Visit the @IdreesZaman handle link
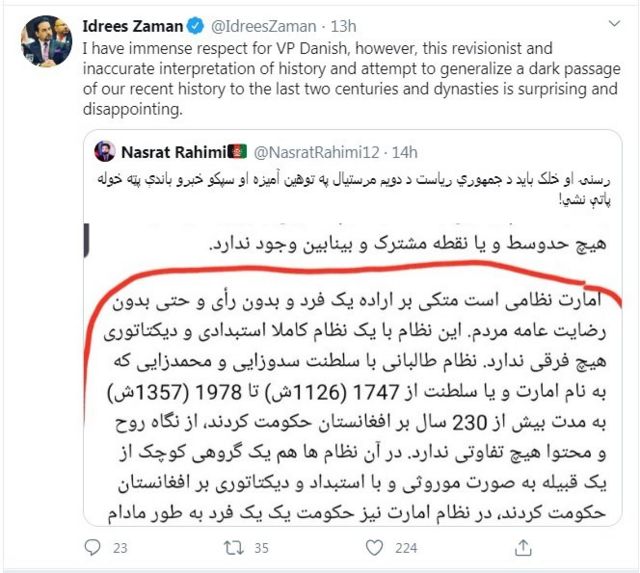The image size is (640, 573). 264,27
